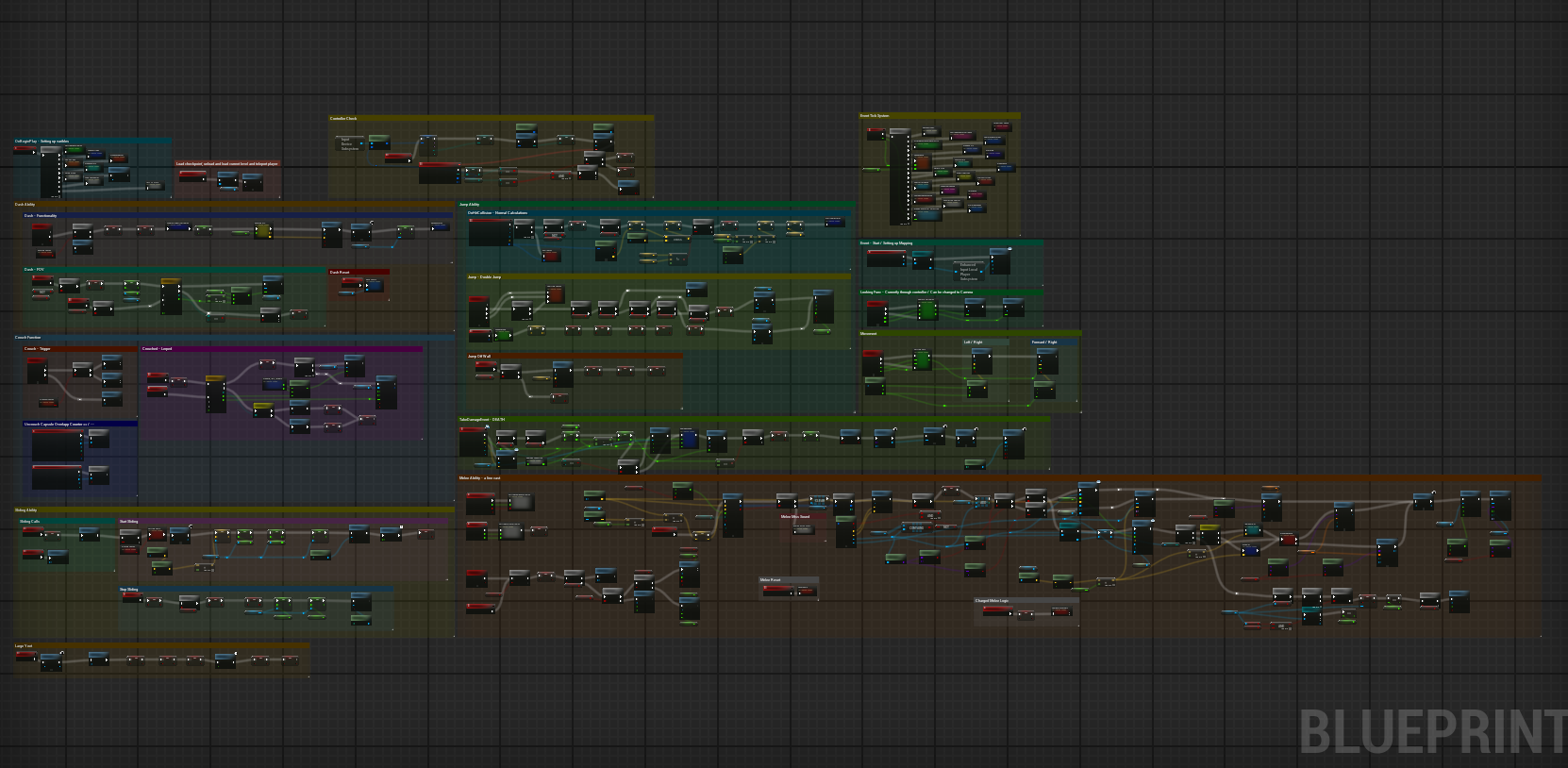Image resolution: width=1568 pixels, height=768 pixels.
Task: Click the Crouched - Looped comment header
Action: [x=158, y=349]
